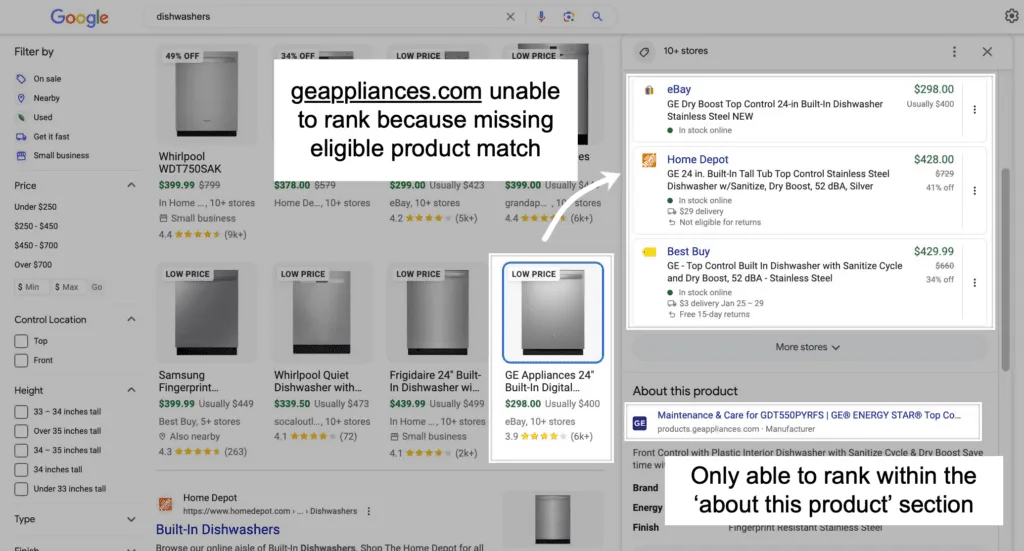Open more options for the Best Buy offer
The image size is (1024, 551).
click(x=974, y=283)
